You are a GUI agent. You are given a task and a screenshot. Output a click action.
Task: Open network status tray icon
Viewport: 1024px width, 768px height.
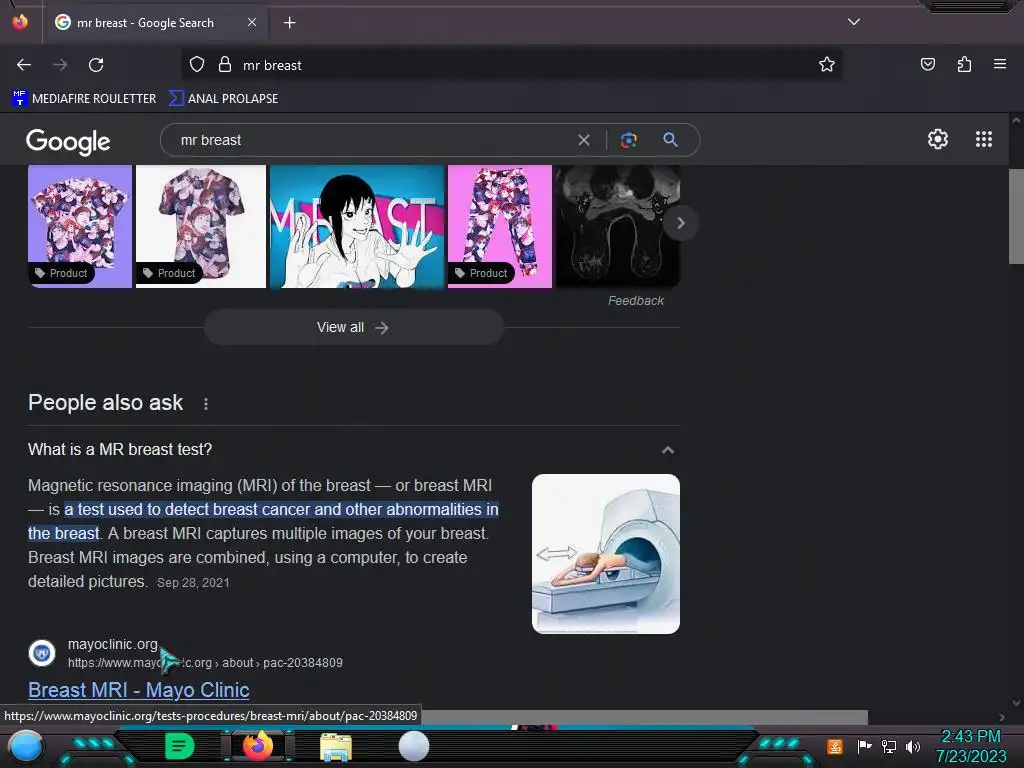(888, 746)
